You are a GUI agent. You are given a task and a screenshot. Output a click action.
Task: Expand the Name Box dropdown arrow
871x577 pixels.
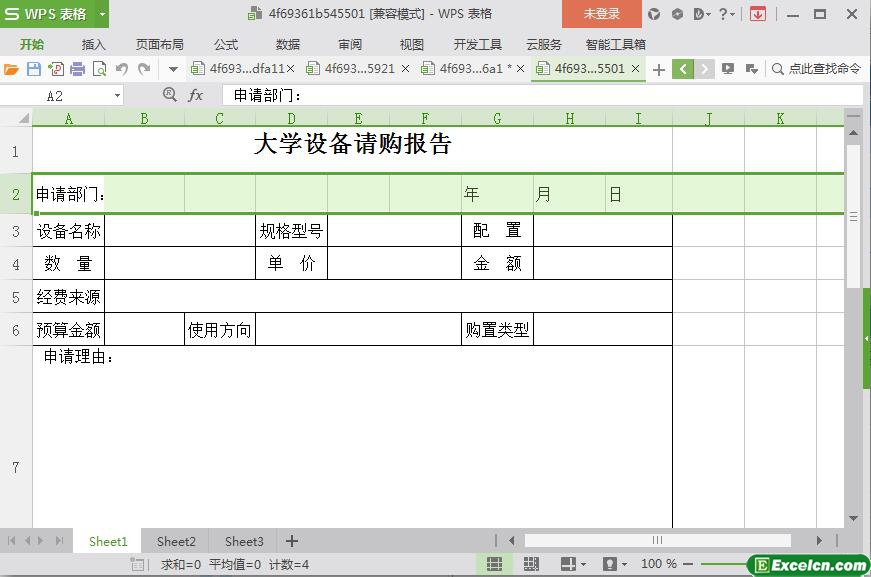pos(117,95)
